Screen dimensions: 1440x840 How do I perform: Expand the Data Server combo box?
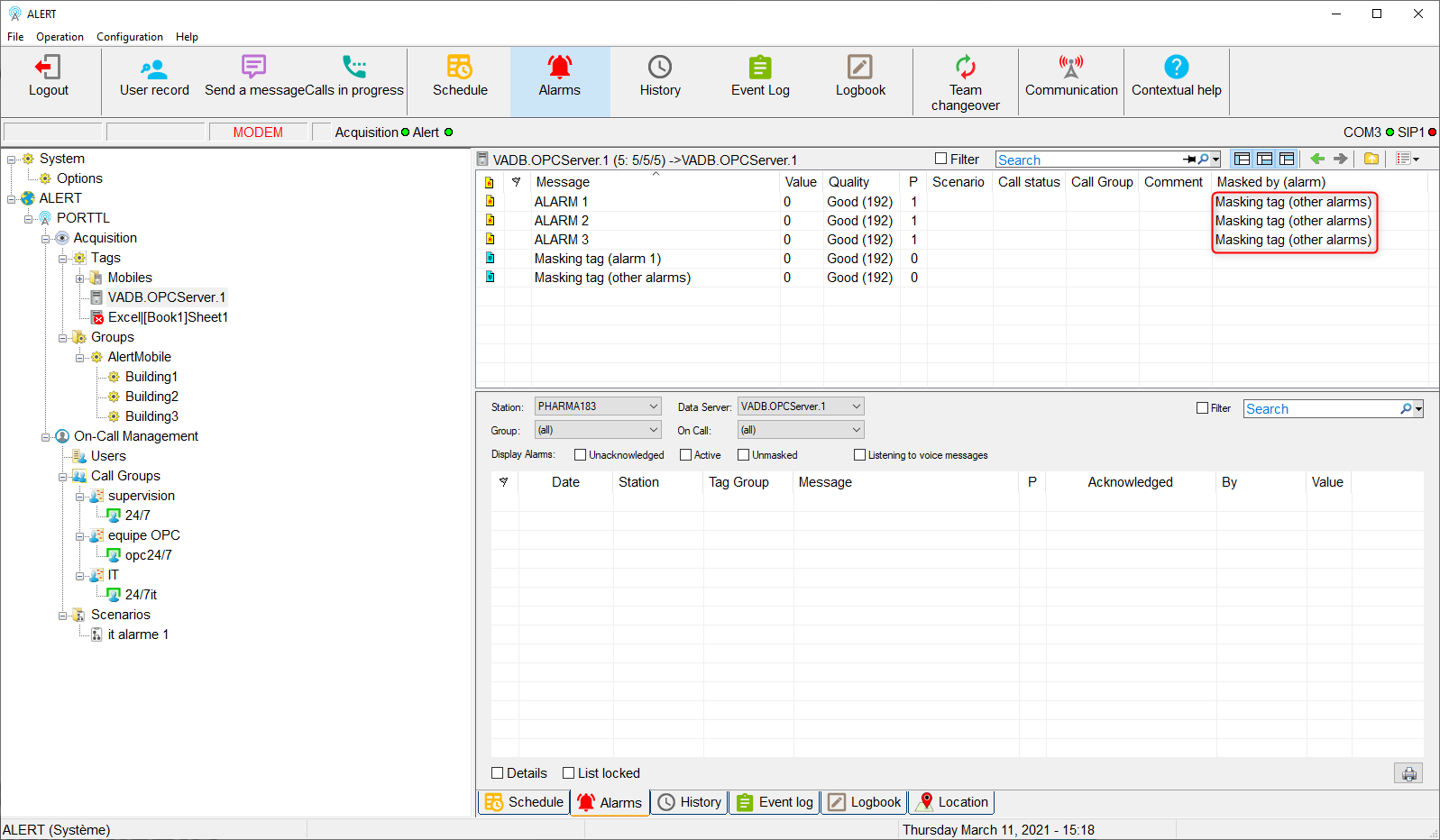pyautogui.click(x=801, y=406)
